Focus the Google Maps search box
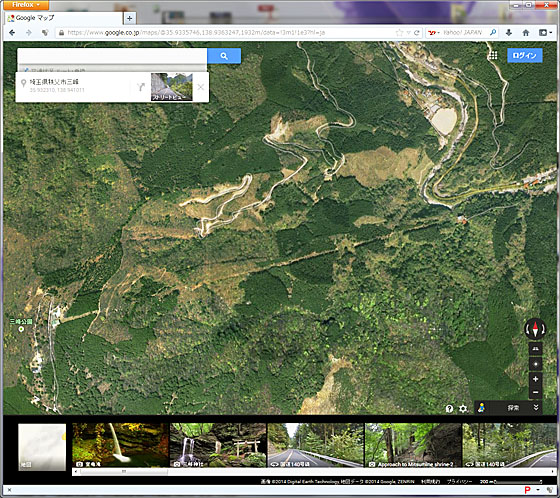 click(x=112, y=56)
